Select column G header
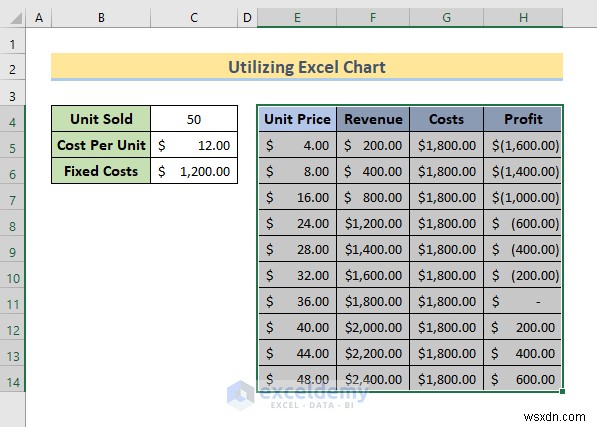 coord(446,18)
